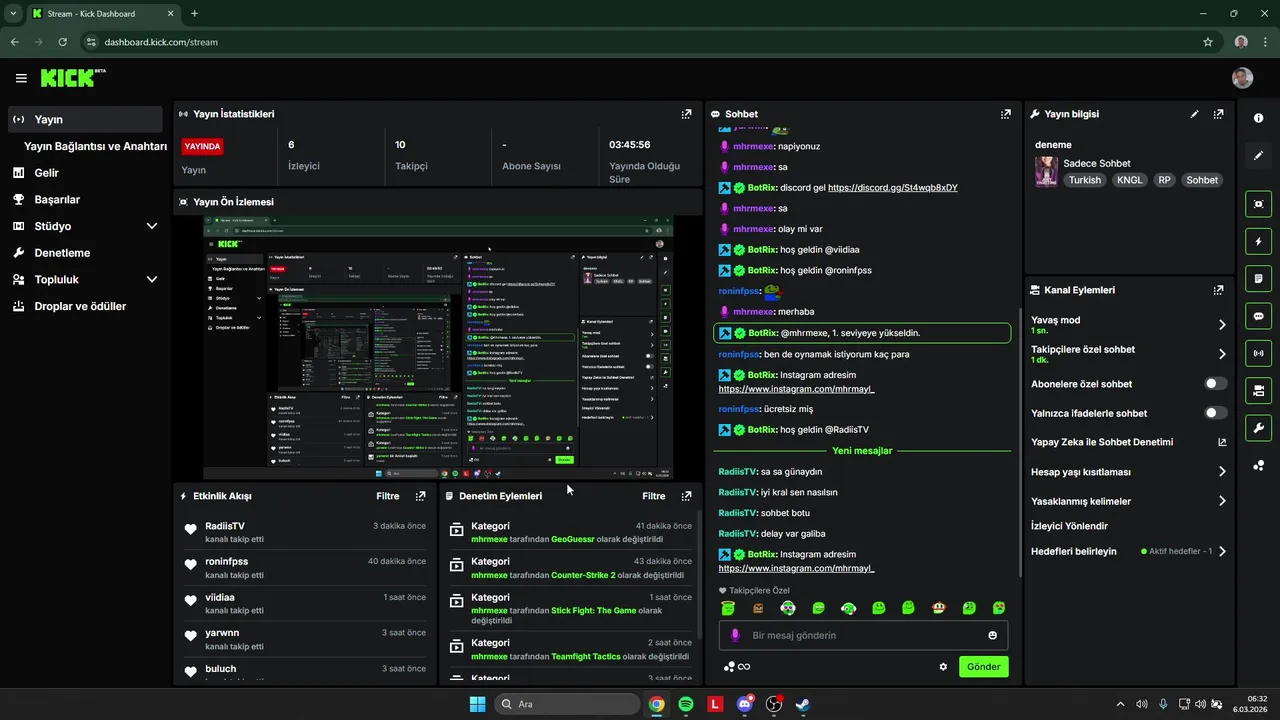
Task: Open the last Instagram link in chat
Action: click(796, 568)
